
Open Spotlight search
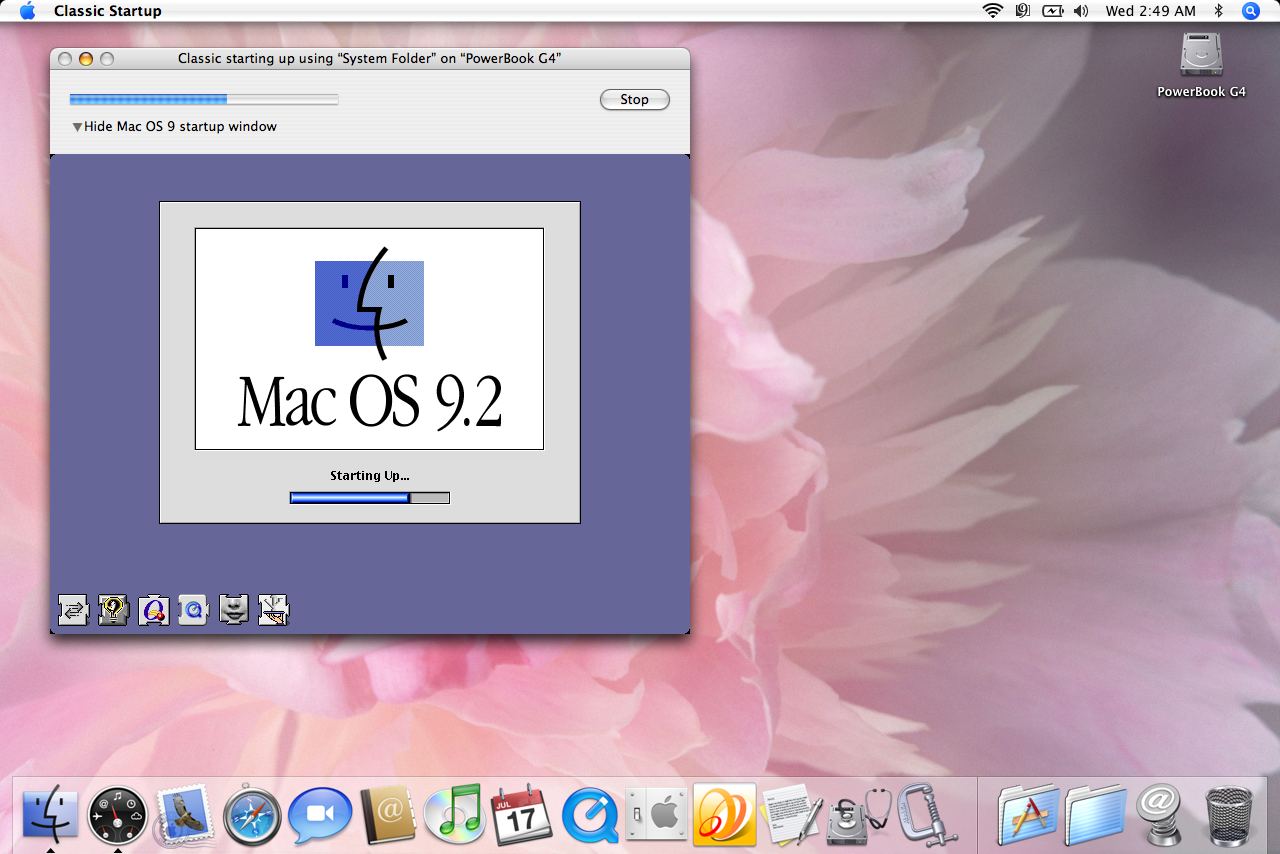(x=1251, y=11)
